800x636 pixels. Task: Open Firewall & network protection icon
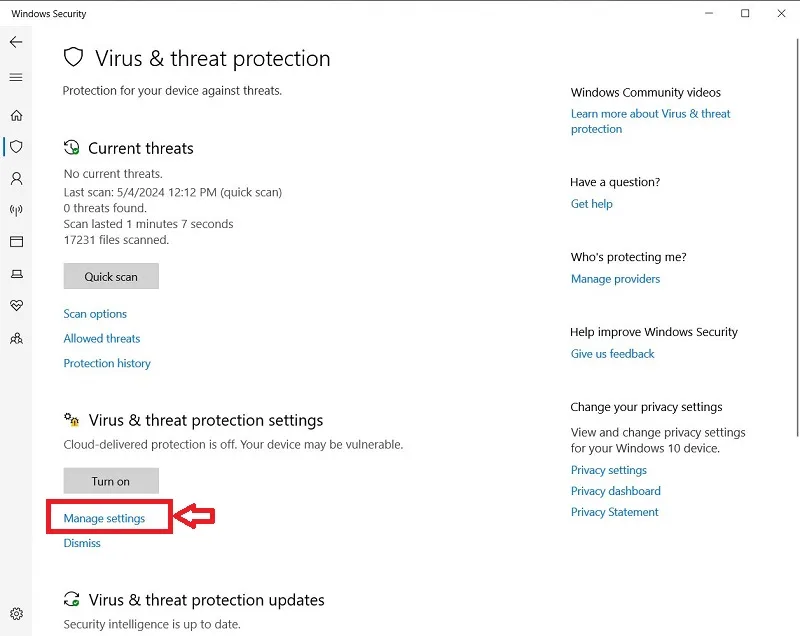[x=16, y=210]
